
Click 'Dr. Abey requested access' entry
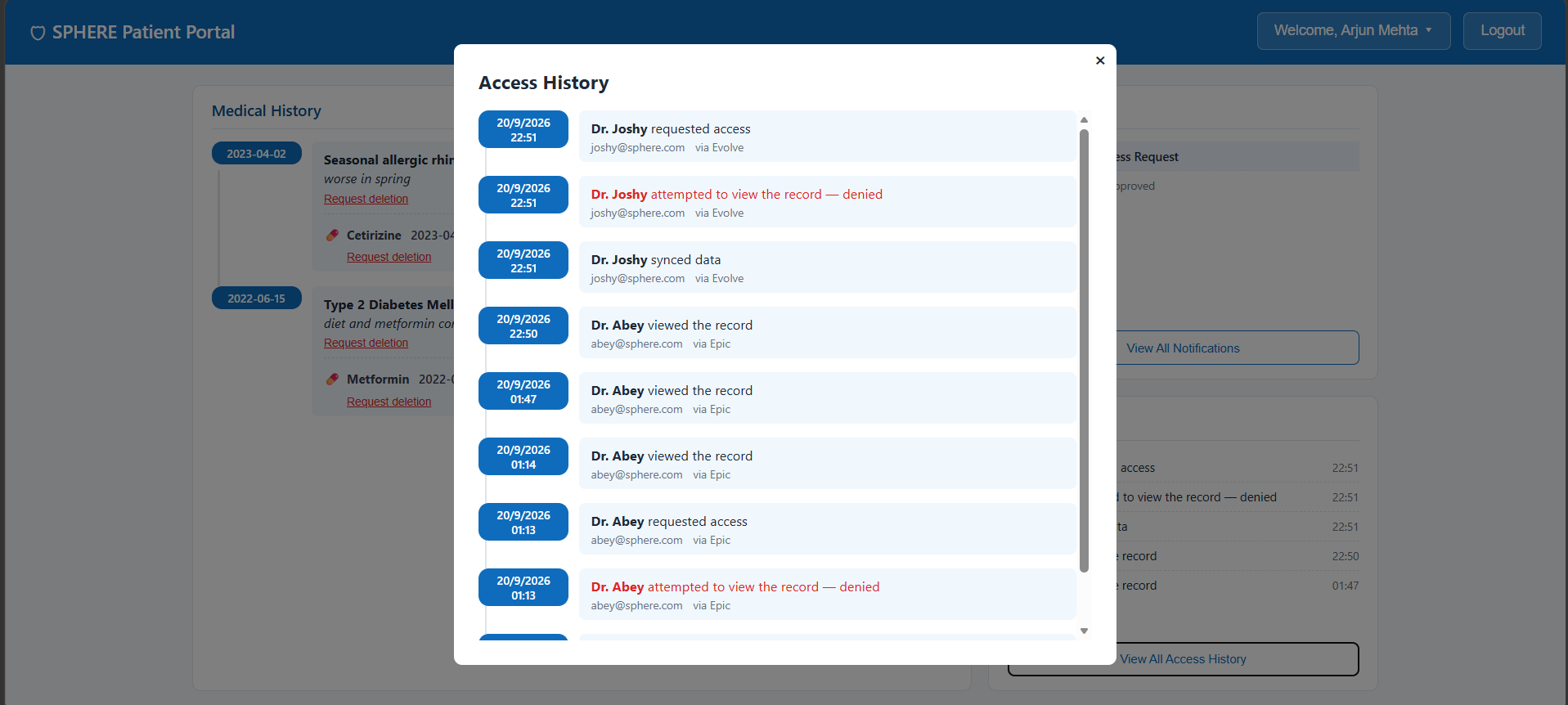(828, 529)
